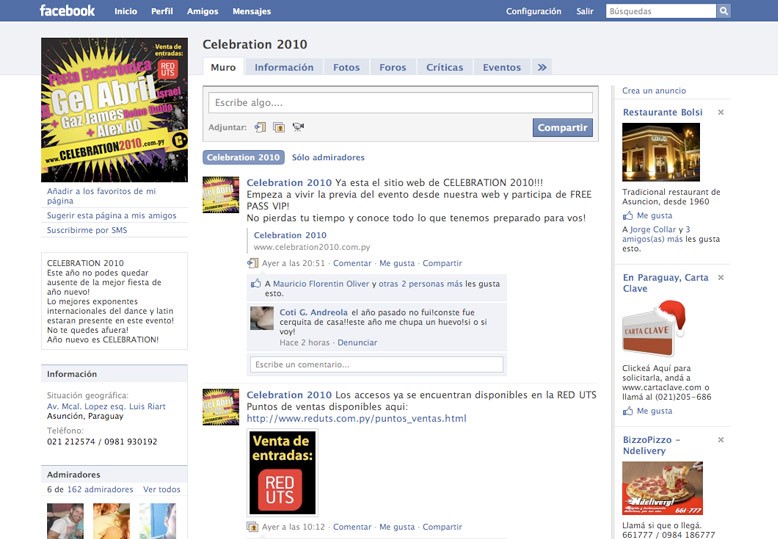778x539 pixels.
Task: Open the Foros tab
Action: point(392,67)
